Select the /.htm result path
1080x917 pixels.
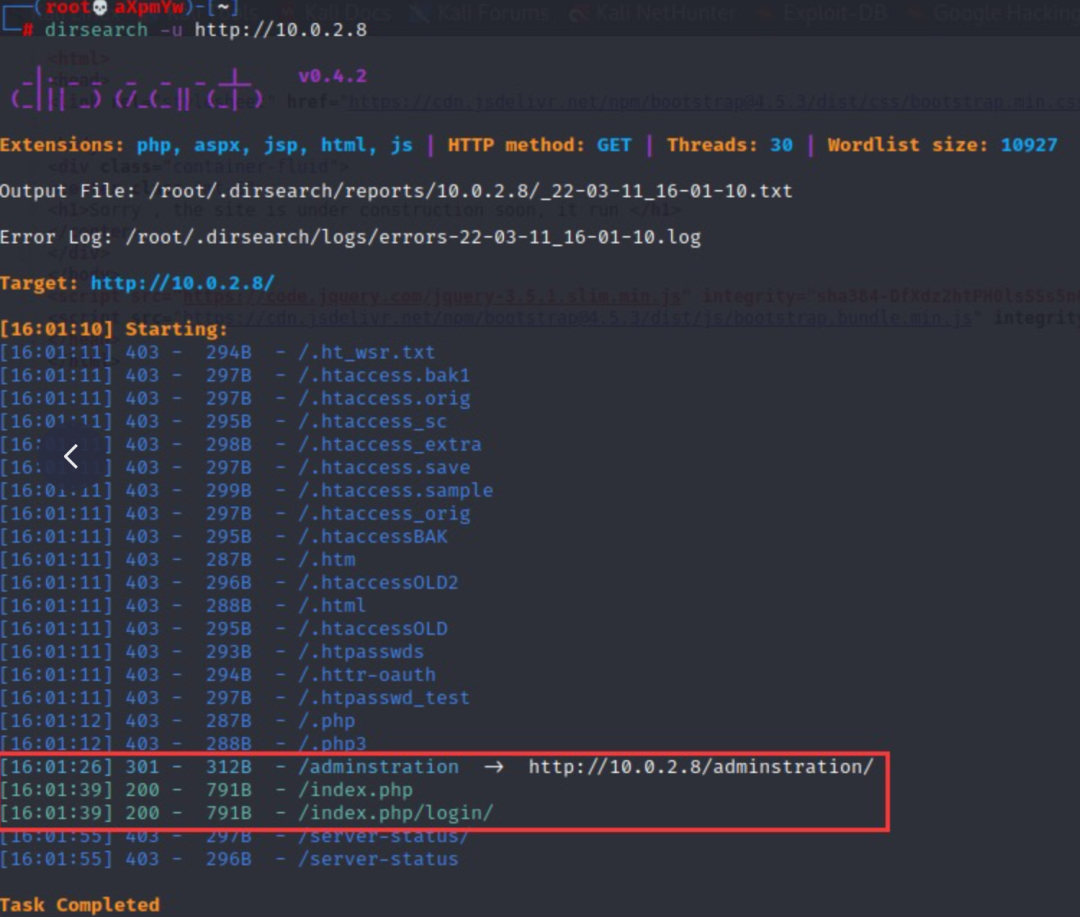pyautogui.click(x=326, y=559)
